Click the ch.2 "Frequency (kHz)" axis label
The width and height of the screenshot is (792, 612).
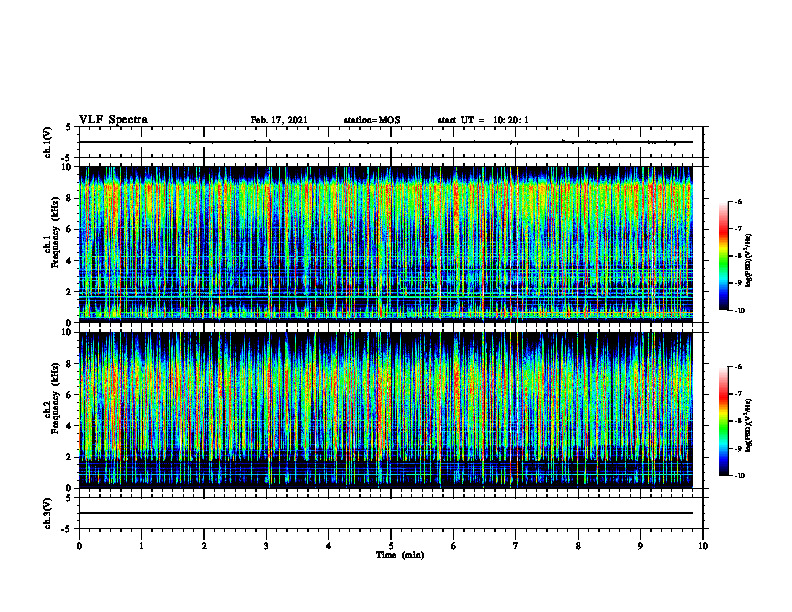[x=55, y=398]
